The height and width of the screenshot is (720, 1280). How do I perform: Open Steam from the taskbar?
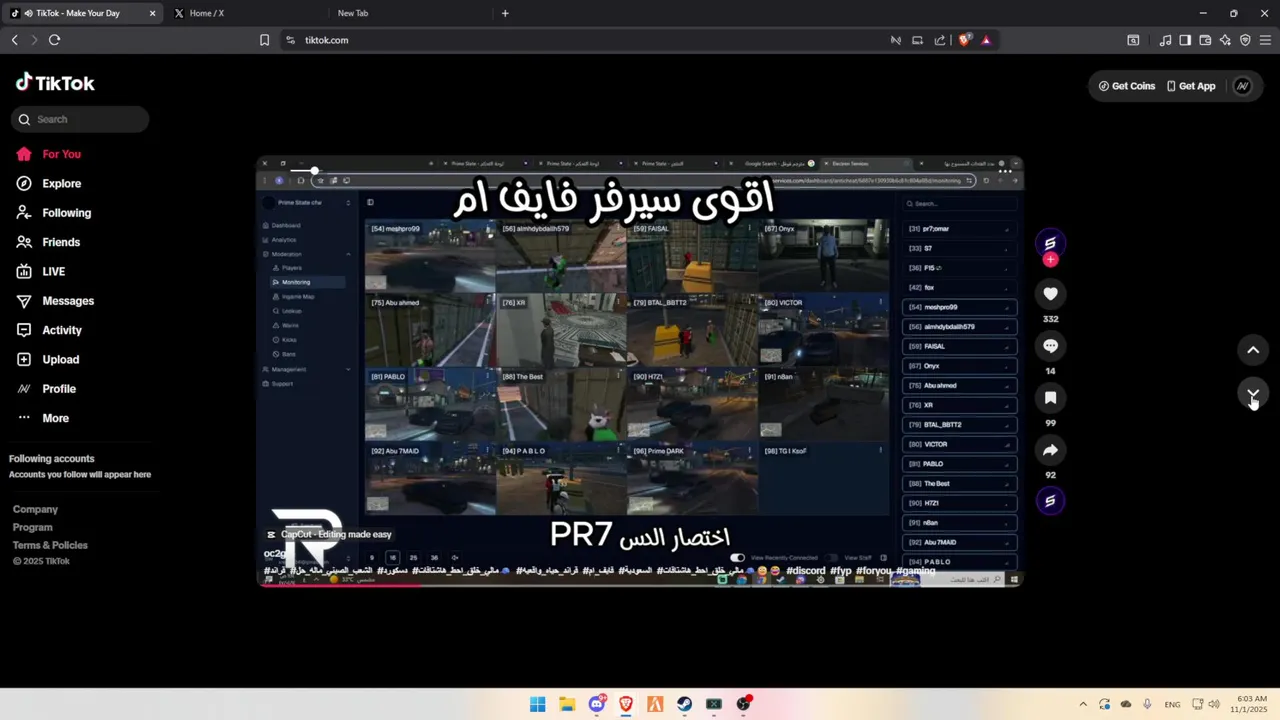(685, 704)
